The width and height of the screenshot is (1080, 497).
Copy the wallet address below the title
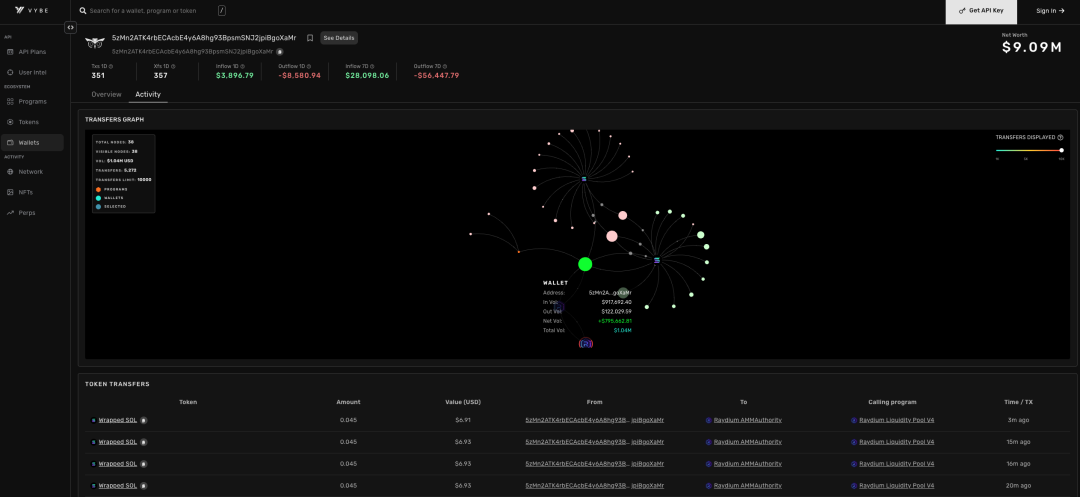280,51
